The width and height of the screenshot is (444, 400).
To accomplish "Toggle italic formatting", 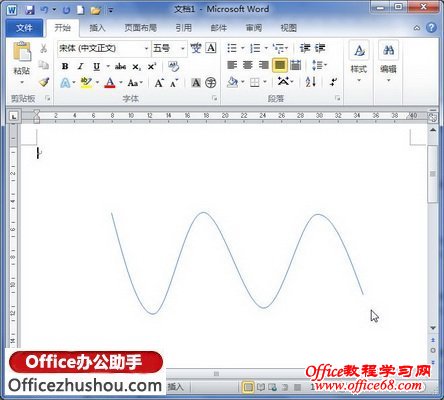I will tap(81, 66).
